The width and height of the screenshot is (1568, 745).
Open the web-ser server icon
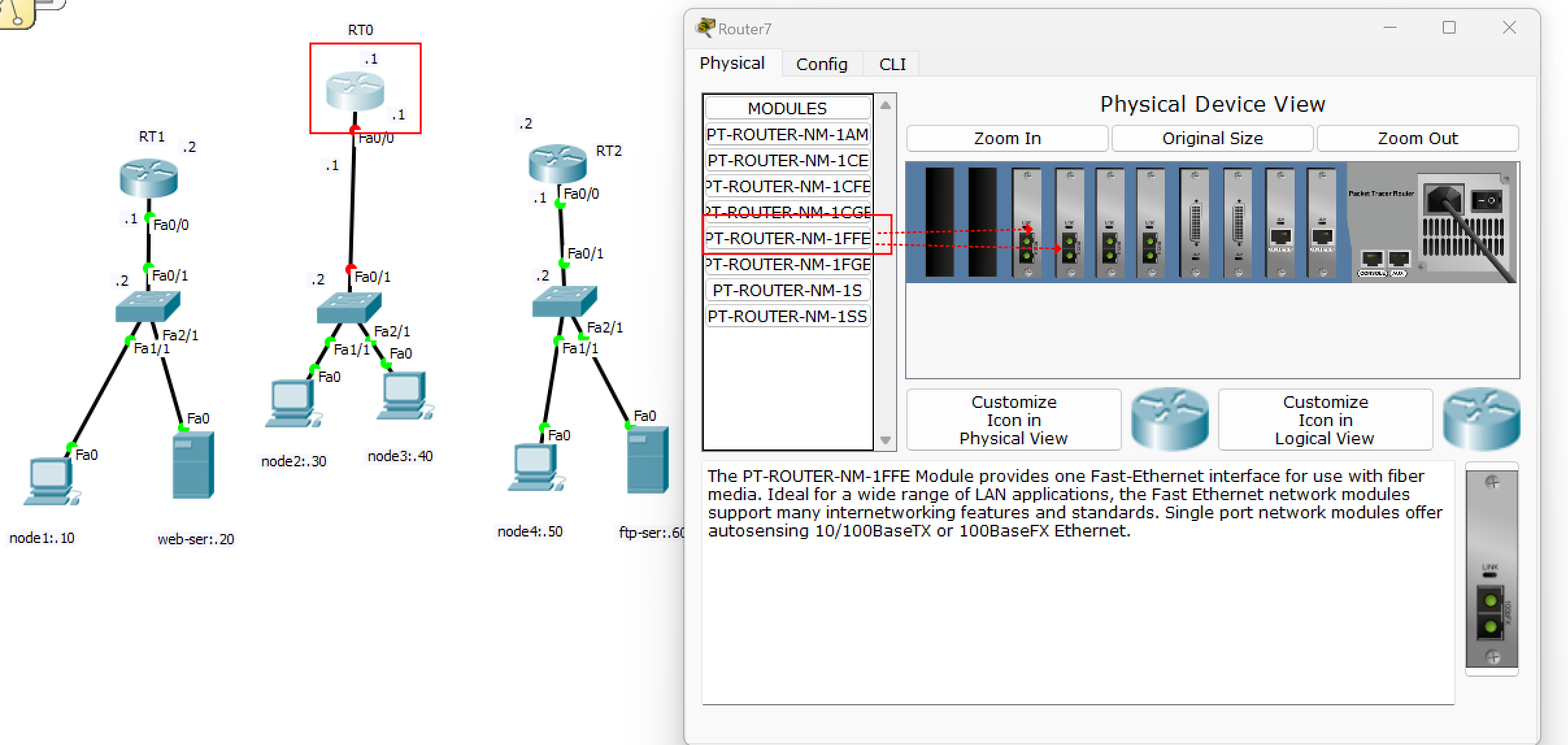coord(193,465)
